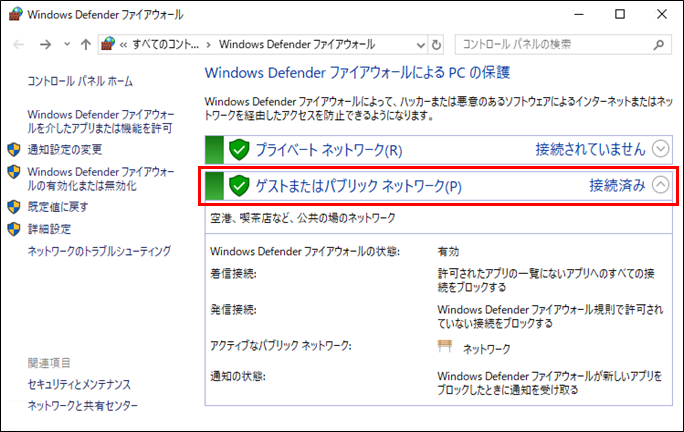The width and height of the screenshot is (684, 432).
Task: Open 既定値に戻す link
Action: (x=58, y=207)
